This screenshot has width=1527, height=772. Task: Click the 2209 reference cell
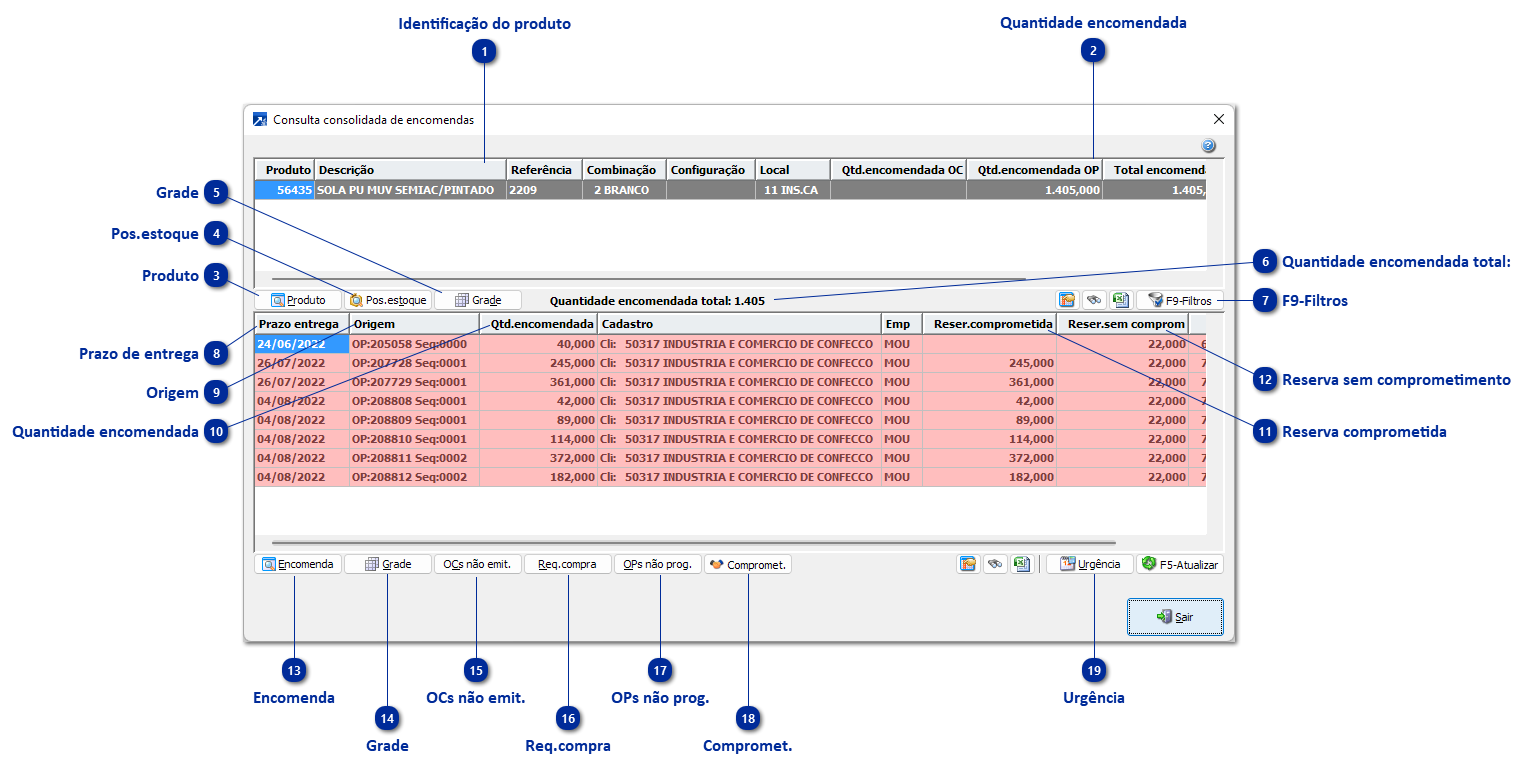click(545, 190)
